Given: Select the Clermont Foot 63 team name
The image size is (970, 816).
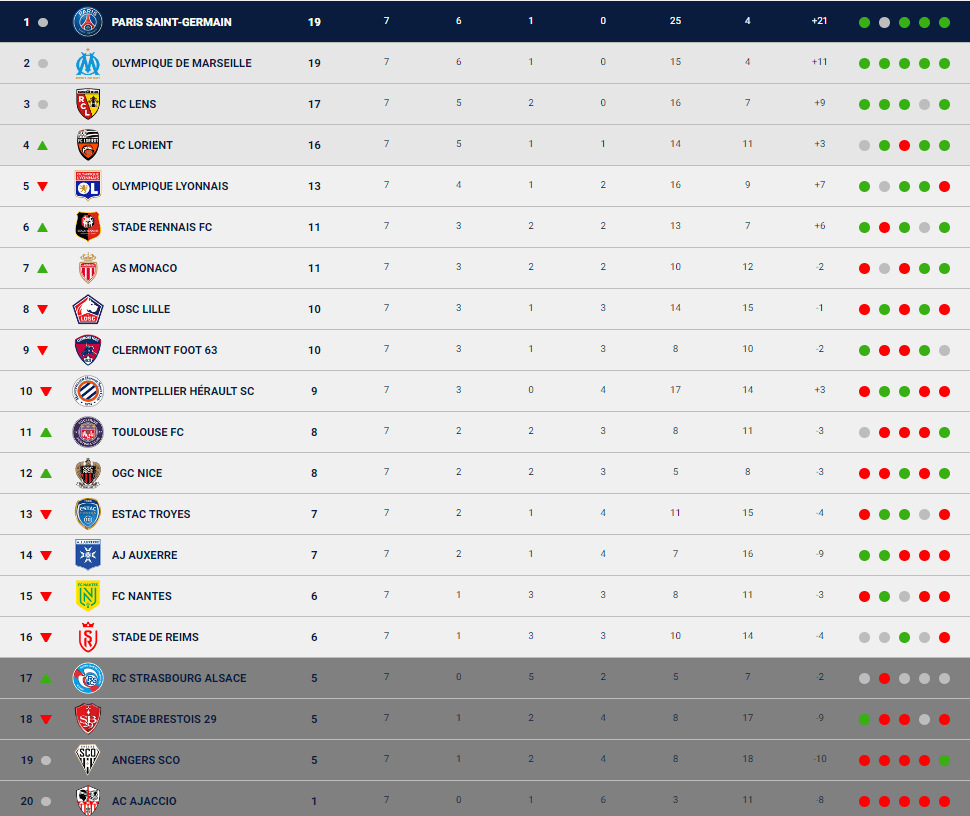Looking at the screenshot, I should click(x=165, y=350).
